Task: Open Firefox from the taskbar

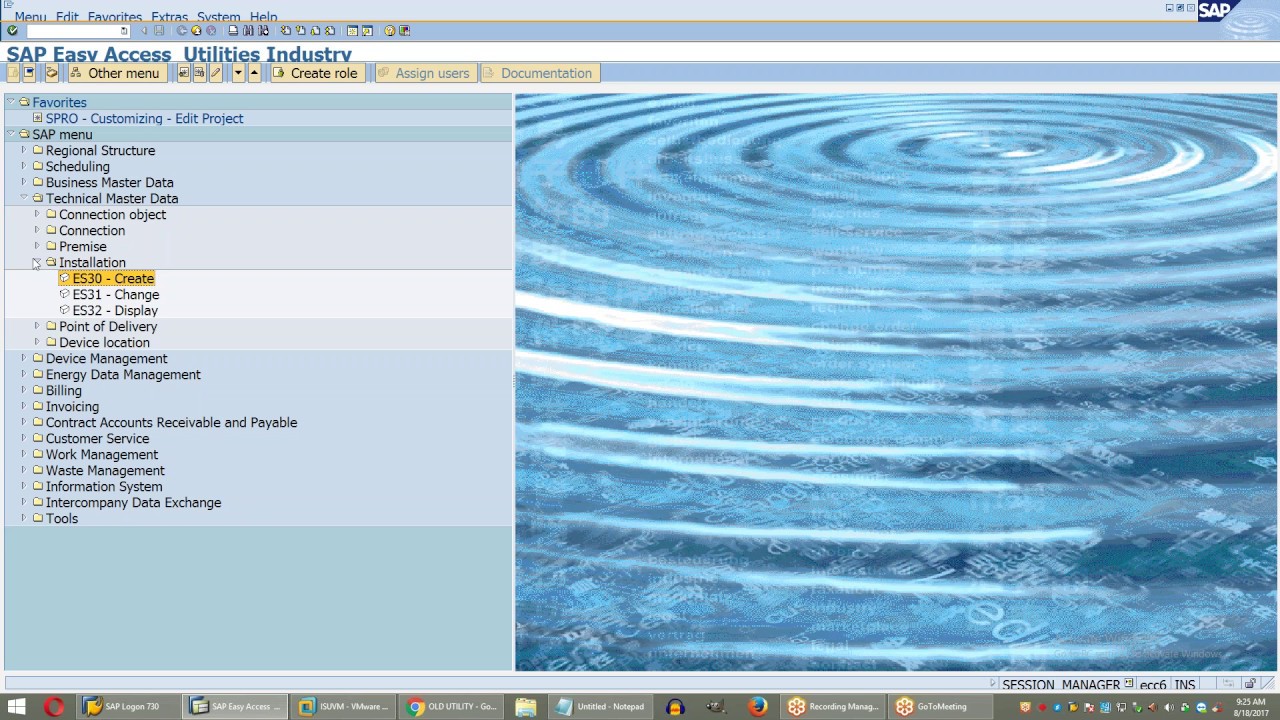Action: click(x=758, y=706)
